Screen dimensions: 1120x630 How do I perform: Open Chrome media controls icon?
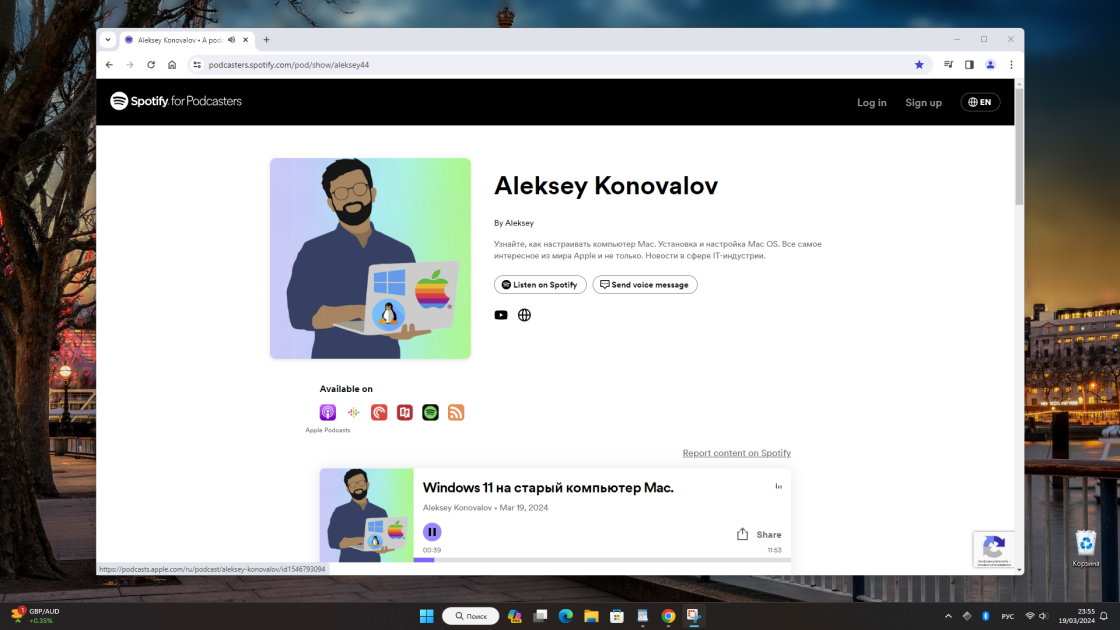[949, 65]
